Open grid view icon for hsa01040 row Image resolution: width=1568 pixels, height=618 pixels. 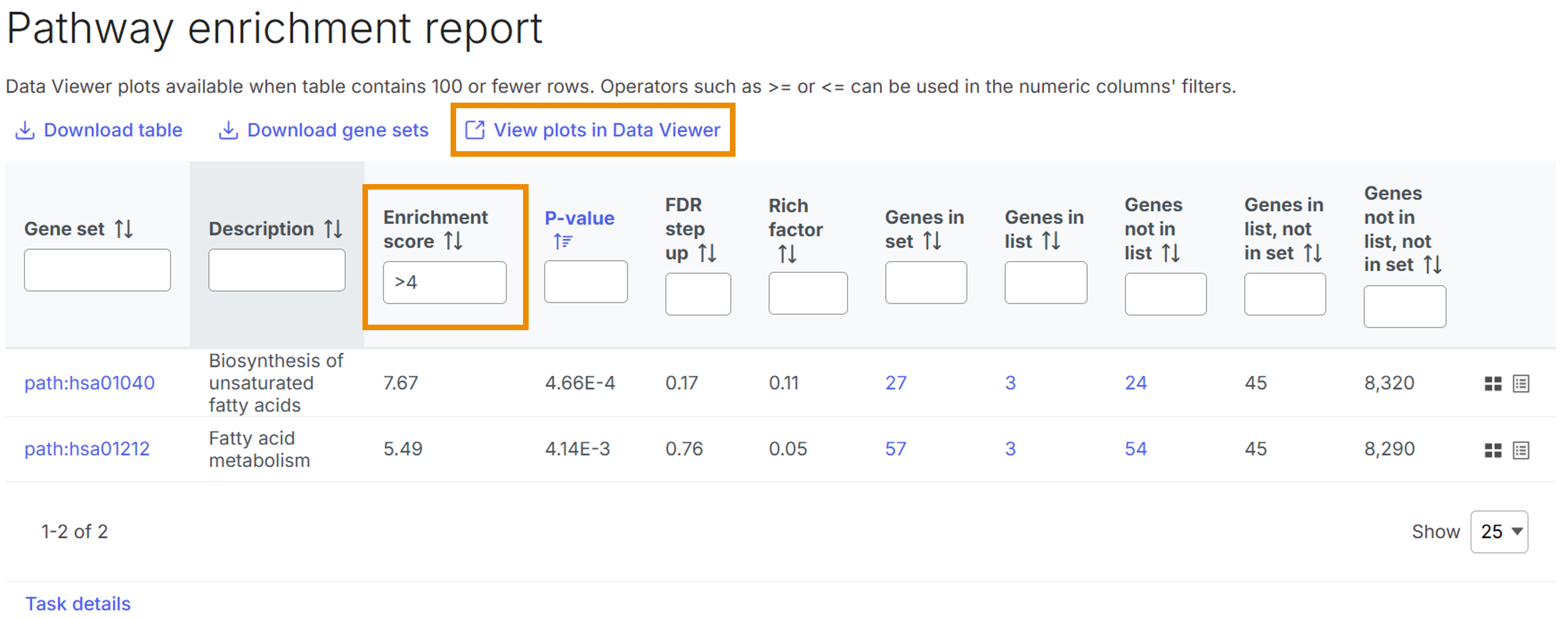point(1493,384)
